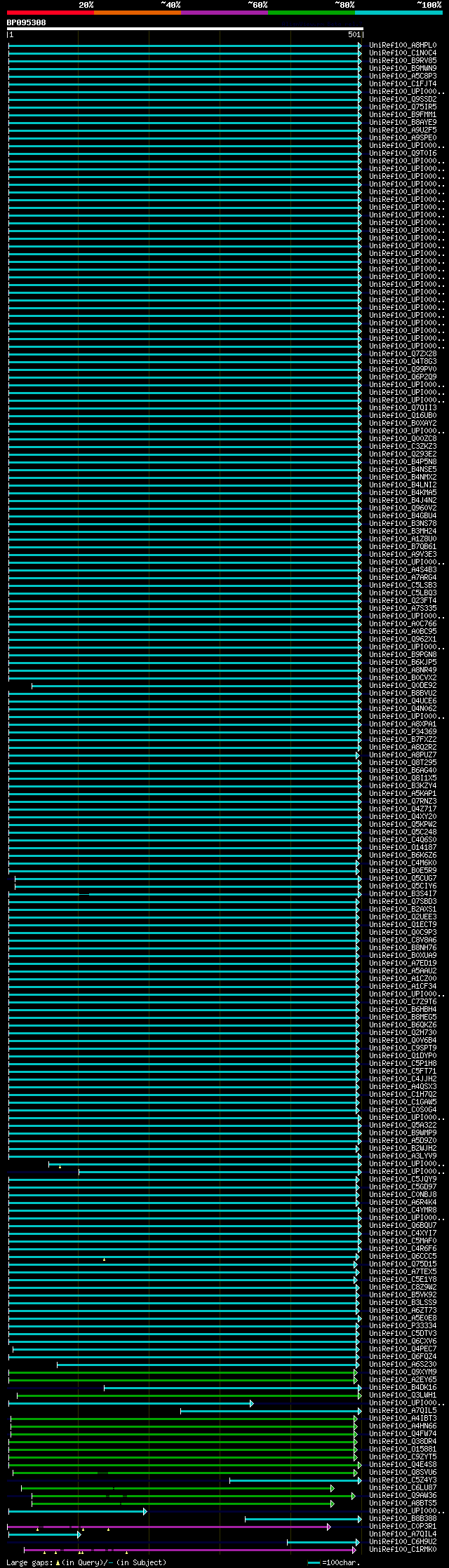Select hit label UniRef100_Q9XYM9

pyautogui.click(x=403, y=1372)
